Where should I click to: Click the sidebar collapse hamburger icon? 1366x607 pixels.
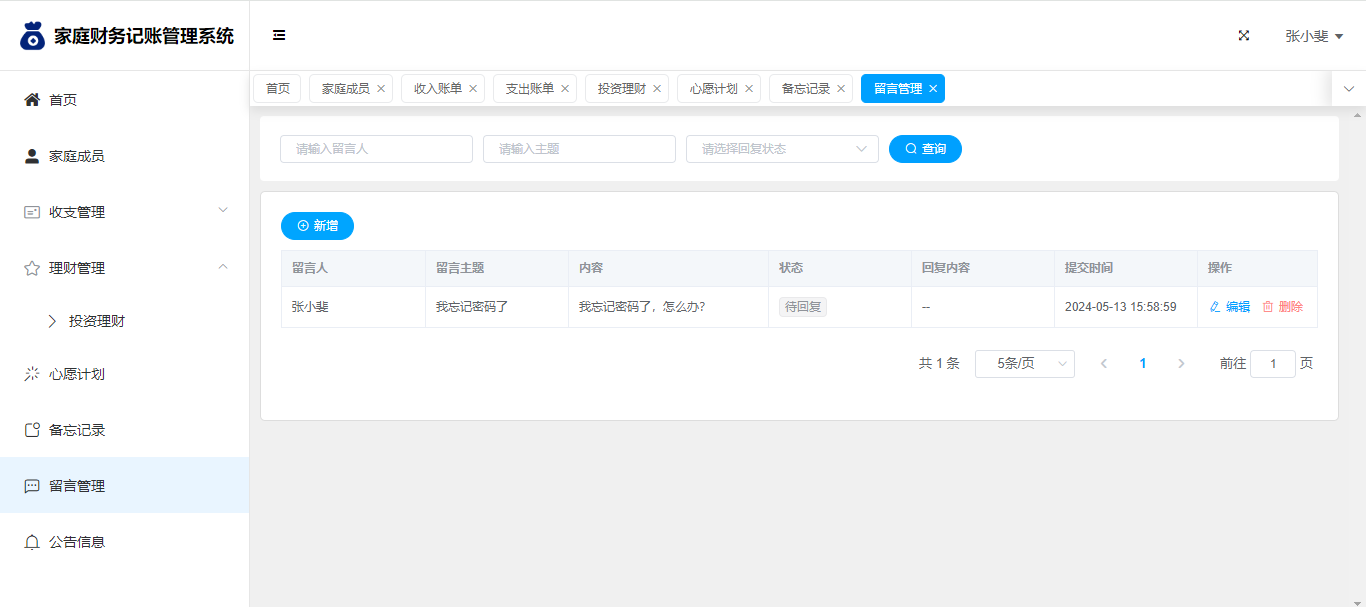coord(279,35)
